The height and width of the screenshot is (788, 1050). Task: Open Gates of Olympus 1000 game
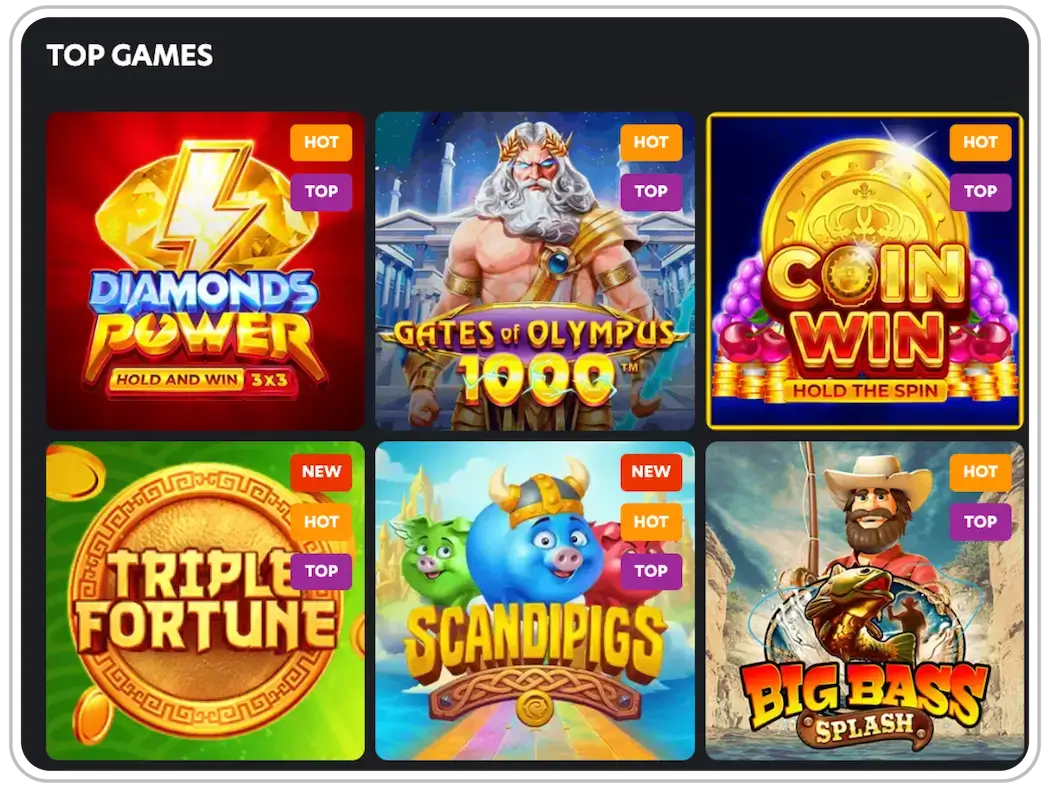pos(534,271)
